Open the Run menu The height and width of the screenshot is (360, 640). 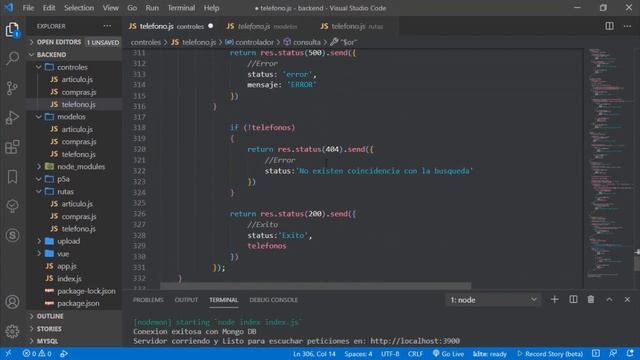pyautogui.click(x=152, y=8)
